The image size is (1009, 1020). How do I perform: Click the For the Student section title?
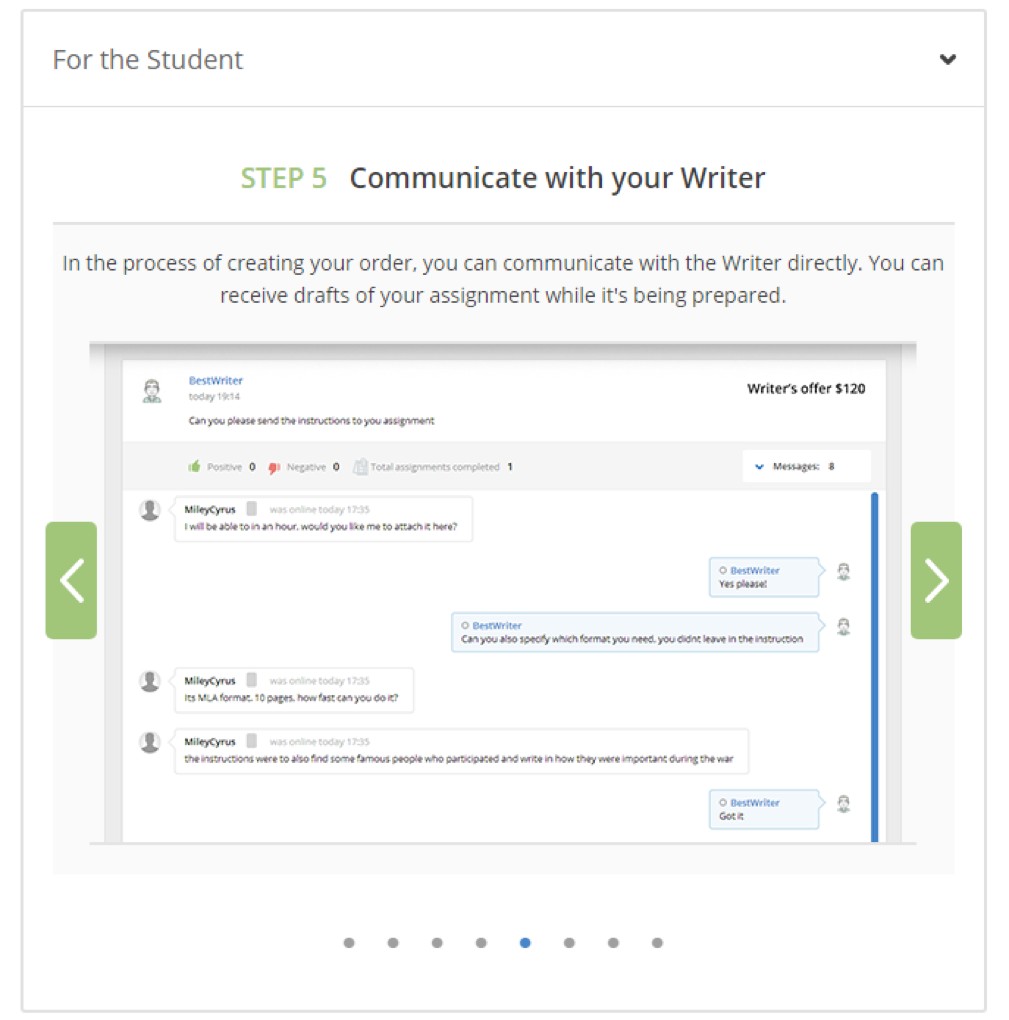[148, 59]
